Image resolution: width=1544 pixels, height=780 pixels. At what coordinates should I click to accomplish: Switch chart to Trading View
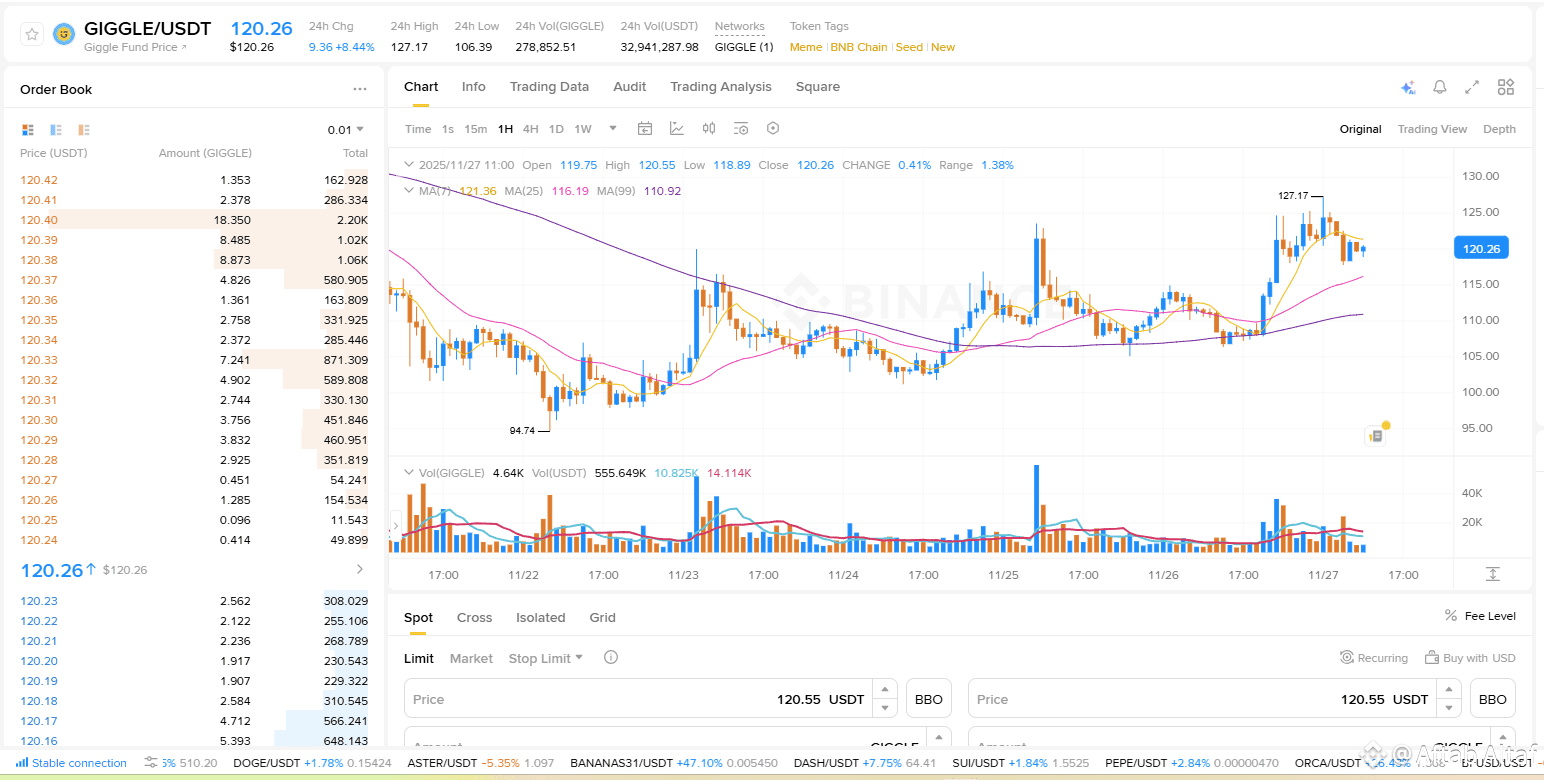click(x=1432, y=129)
